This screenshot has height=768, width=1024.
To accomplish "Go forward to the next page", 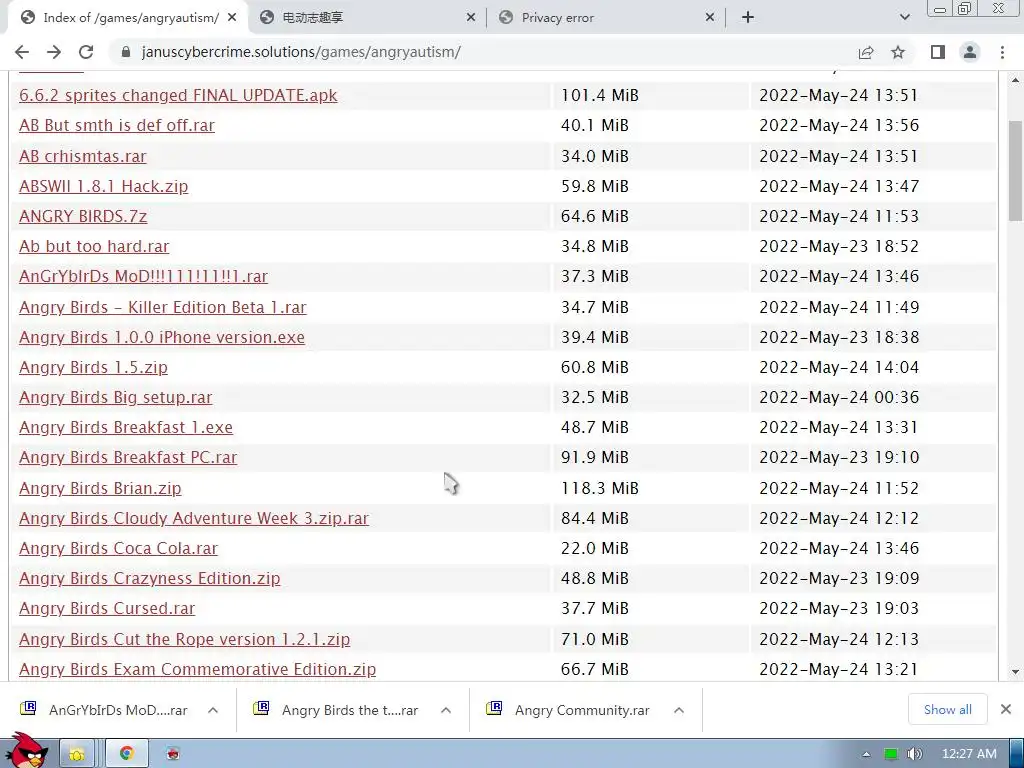I will coord(54,52).
